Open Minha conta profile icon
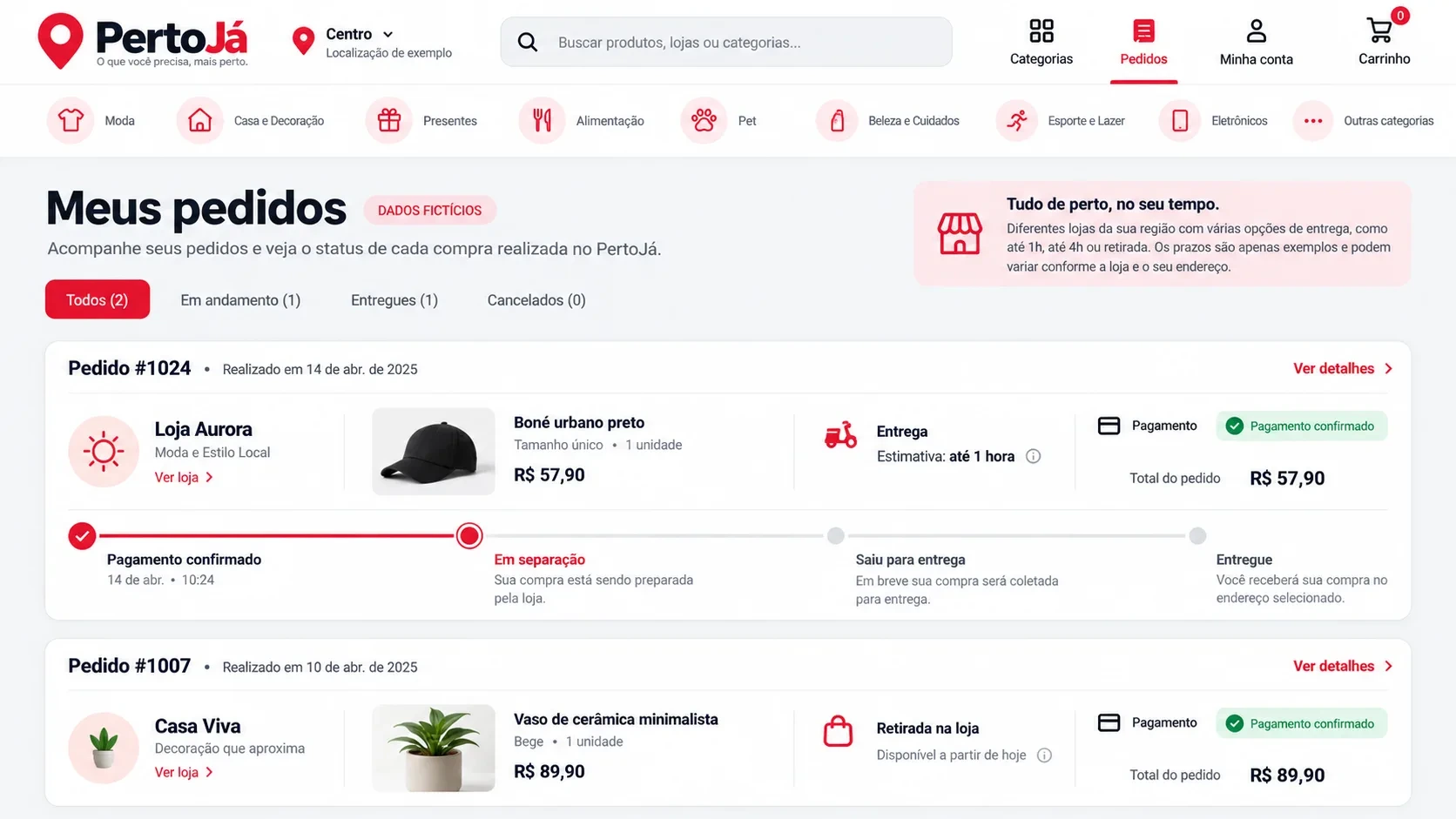Viewport: 1456px width, 819px height. point(1256,31)
